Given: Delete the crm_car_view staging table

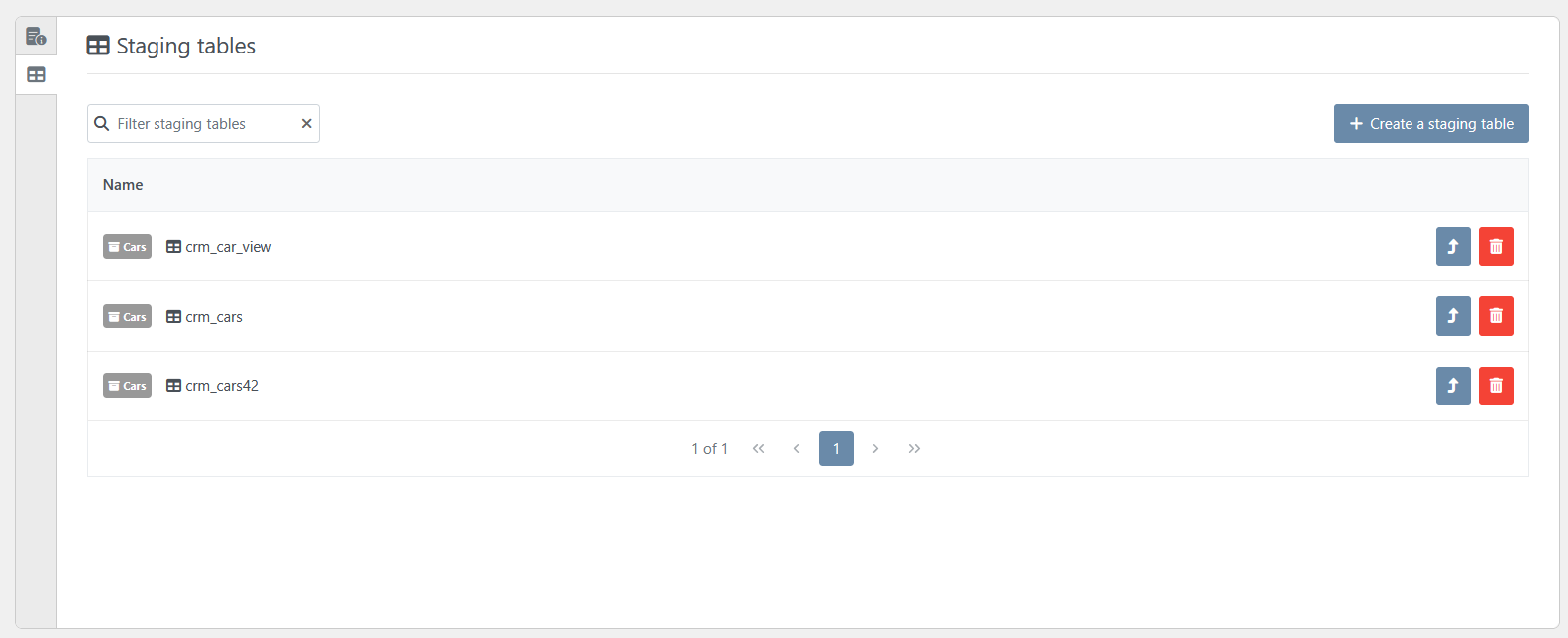Looking at the screenshot, I should tap(1496, 247).
